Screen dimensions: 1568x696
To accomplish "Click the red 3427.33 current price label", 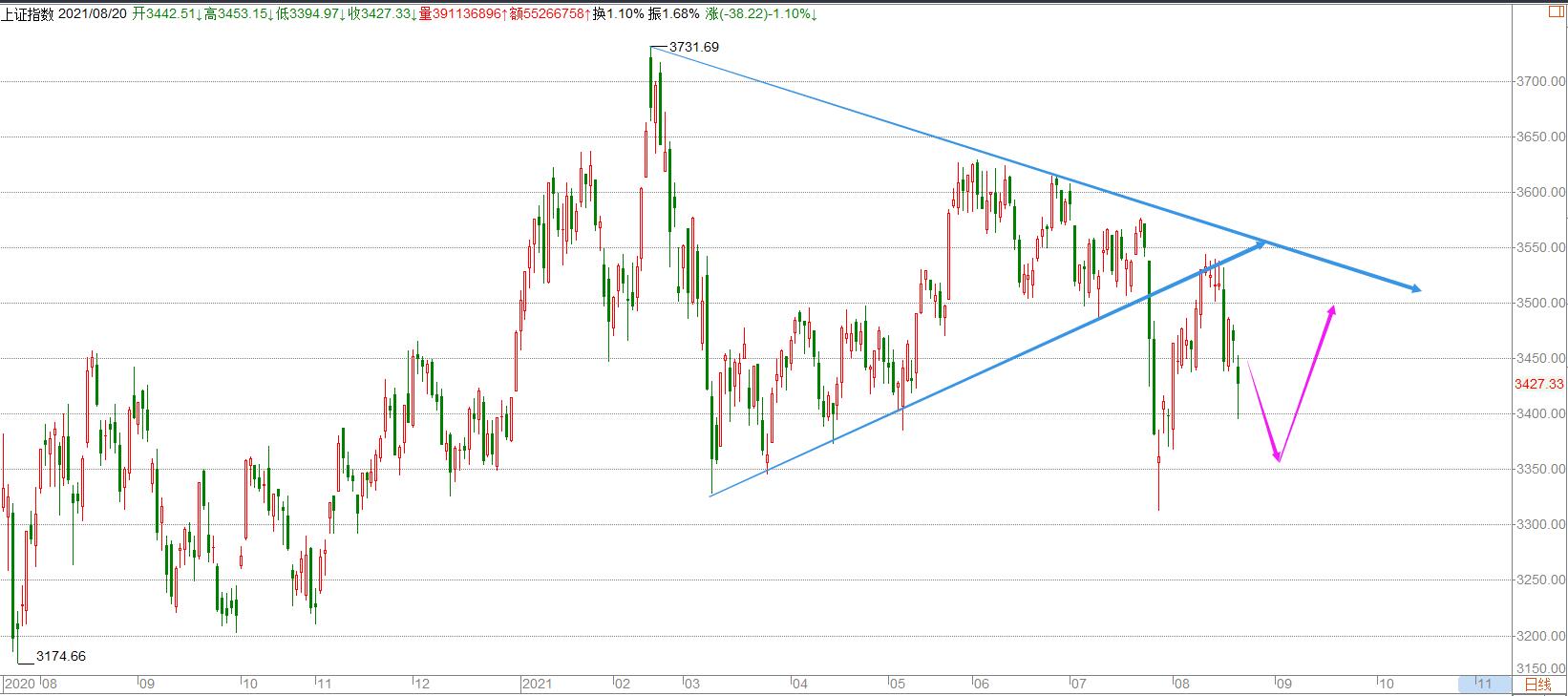I will (1539, 384).
